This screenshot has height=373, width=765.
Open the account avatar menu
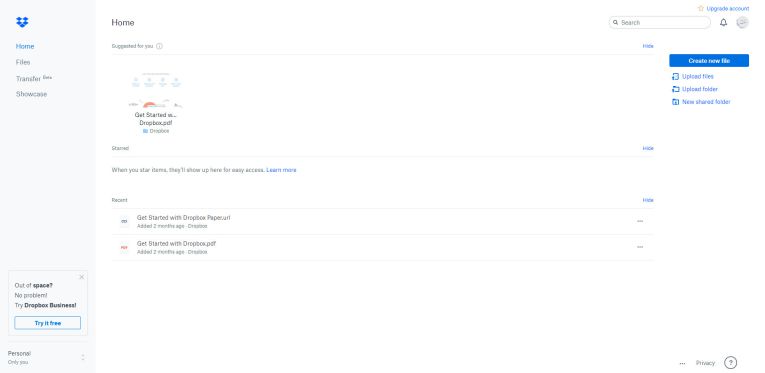(x=742, y=22)
